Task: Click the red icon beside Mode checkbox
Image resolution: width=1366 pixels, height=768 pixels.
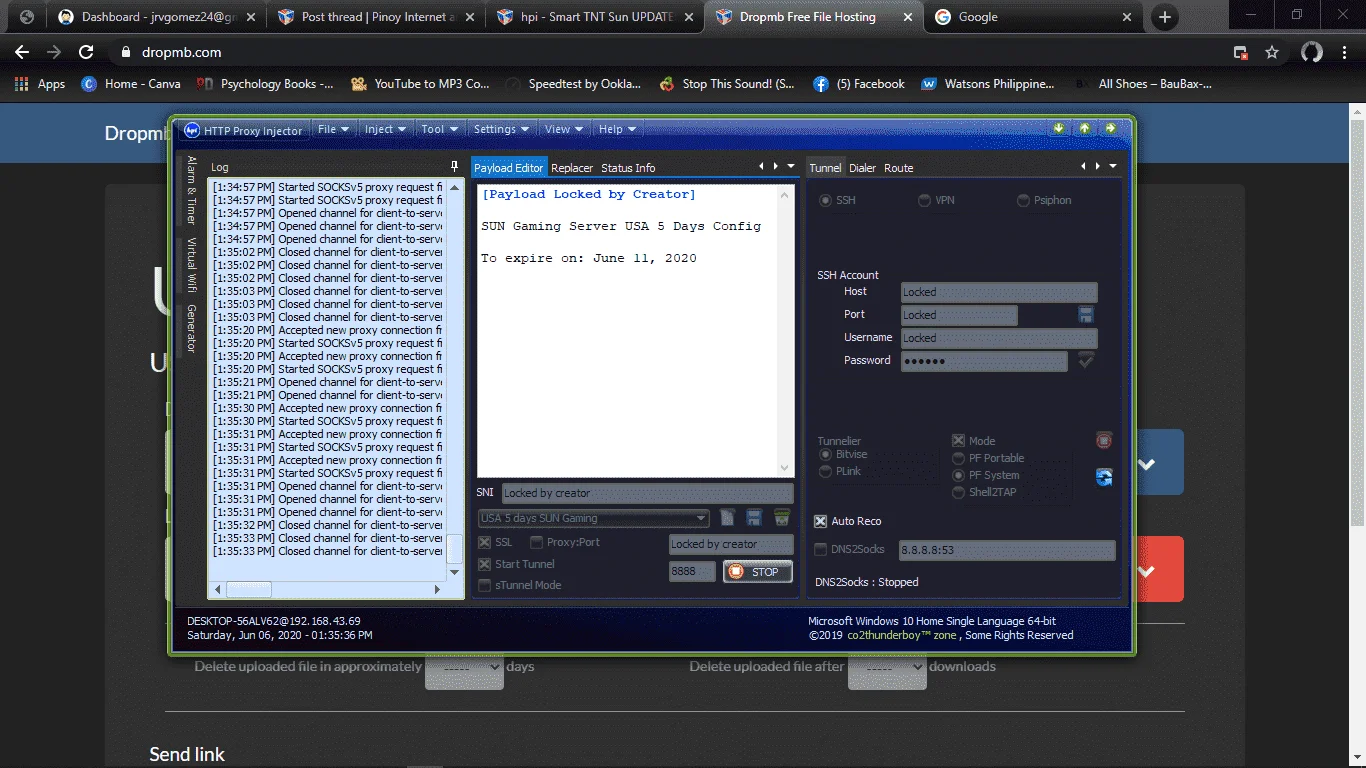Action: point(1104,440)
